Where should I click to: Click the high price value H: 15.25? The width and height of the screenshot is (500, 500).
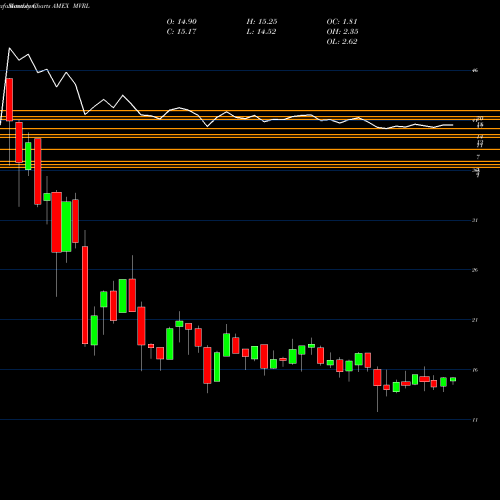262,22
